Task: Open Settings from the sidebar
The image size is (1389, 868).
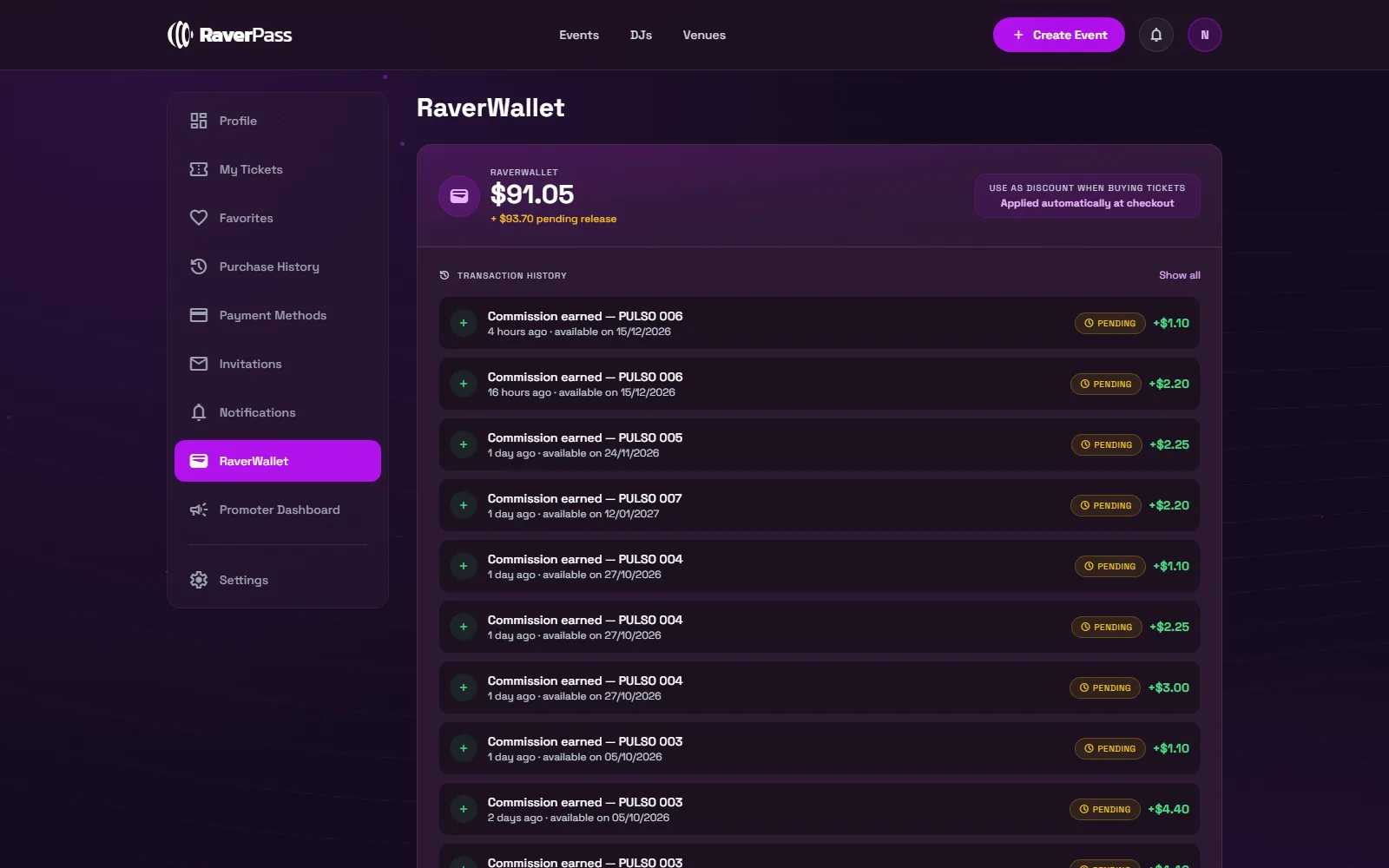Action: click(x=278, y=580)
